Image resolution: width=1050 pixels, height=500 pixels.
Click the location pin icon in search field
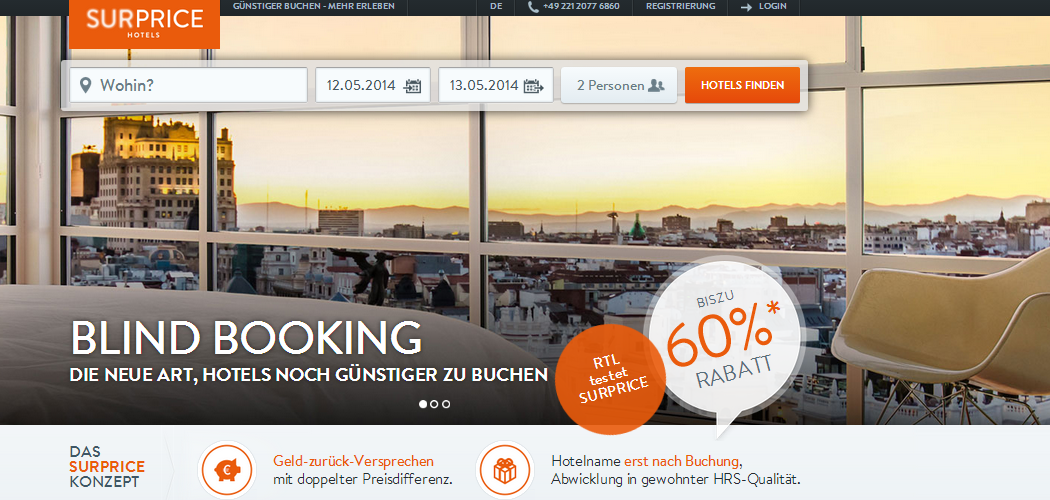pos(85,85)
